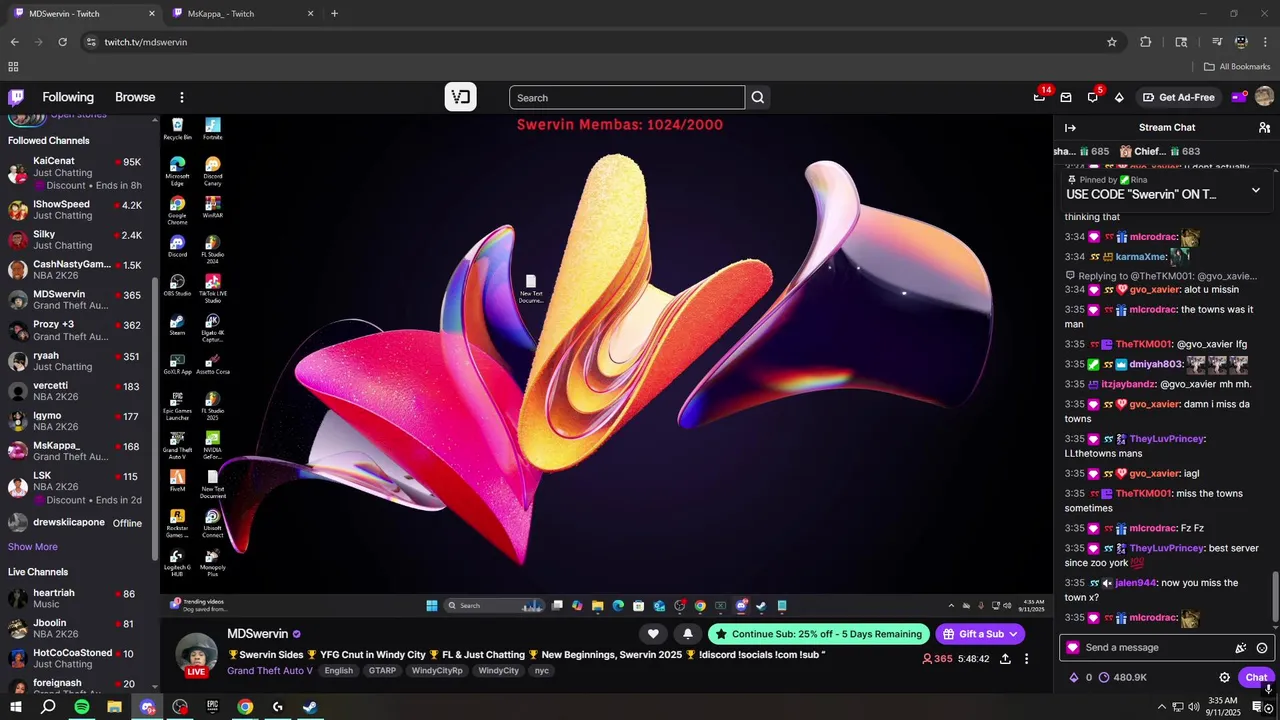1280x720 pixels.
Task: Expand hidden system tray icons
Action: (x=1162, y=707)
